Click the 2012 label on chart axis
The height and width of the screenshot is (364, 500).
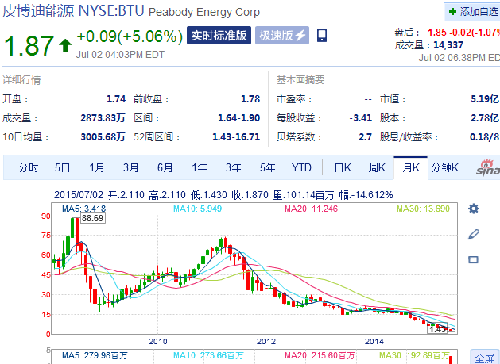pyautogui.click(x=266, y=341)
